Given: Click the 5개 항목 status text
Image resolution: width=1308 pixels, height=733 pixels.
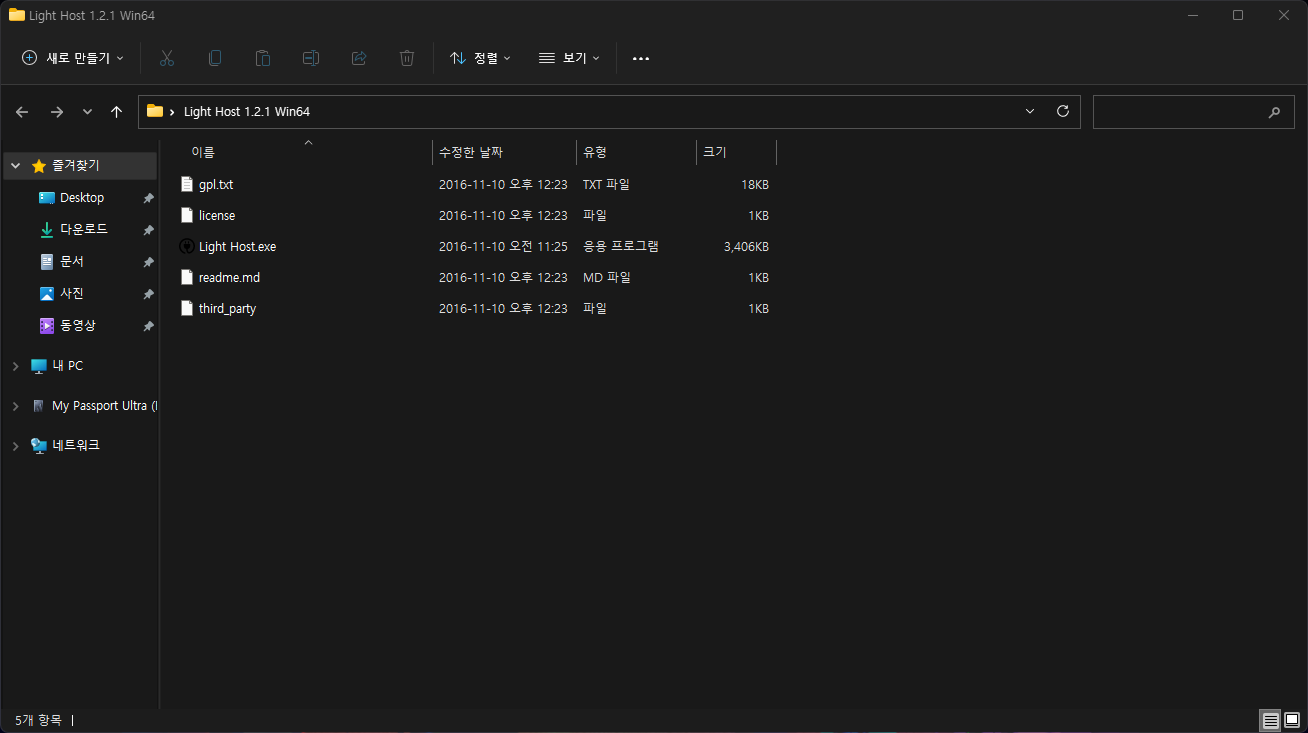Looking at the screenshot, I should pos(38,720).
